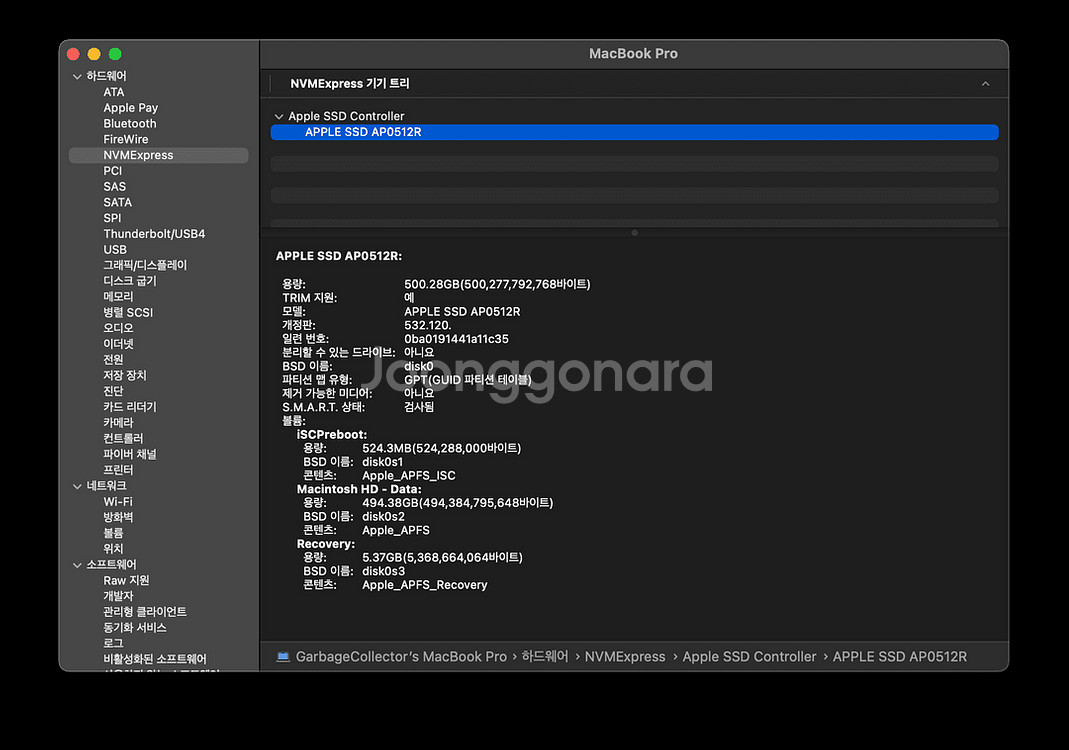
Task: Select 위치 in the sidebar
Action: (x=113, y=549)
